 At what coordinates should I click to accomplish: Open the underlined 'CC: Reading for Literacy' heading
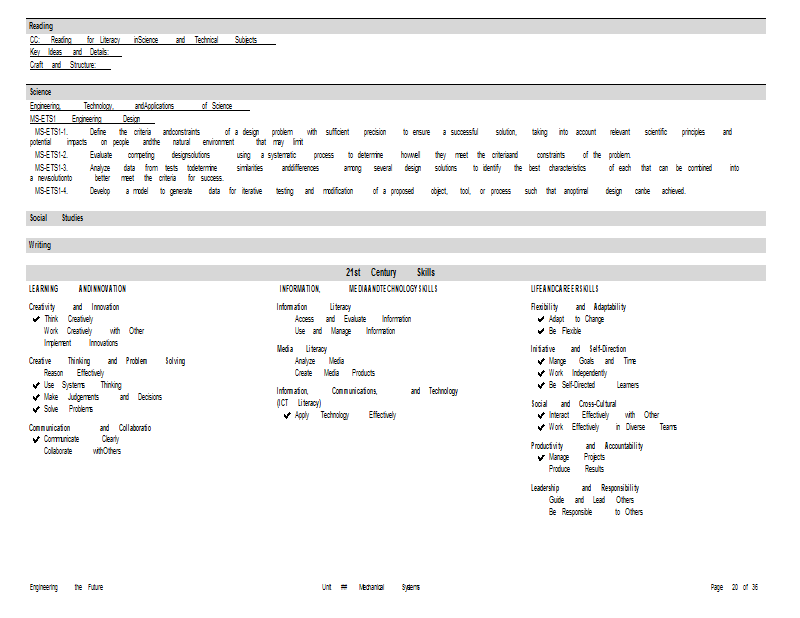click(x=153, y=40)
